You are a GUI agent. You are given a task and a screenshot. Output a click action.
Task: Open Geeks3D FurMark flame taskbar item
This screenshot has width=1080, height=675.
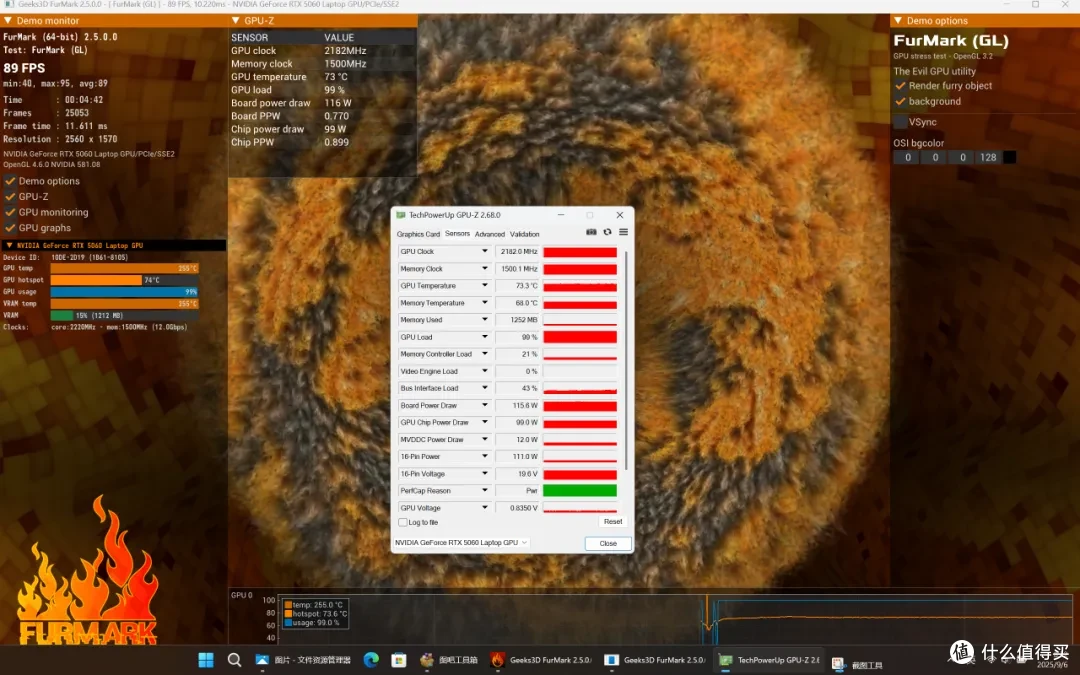541,660
